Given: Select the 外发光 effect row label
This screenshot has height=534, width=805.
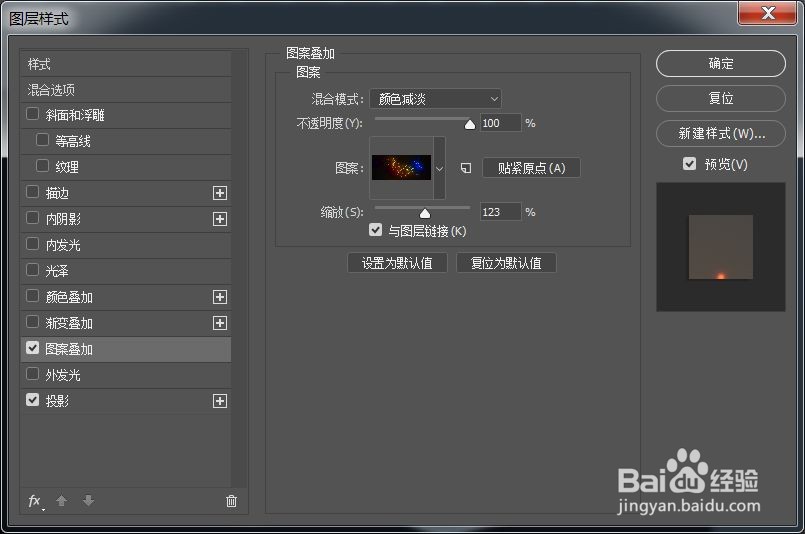Looking at the screenshot, I should coord(63,375).
